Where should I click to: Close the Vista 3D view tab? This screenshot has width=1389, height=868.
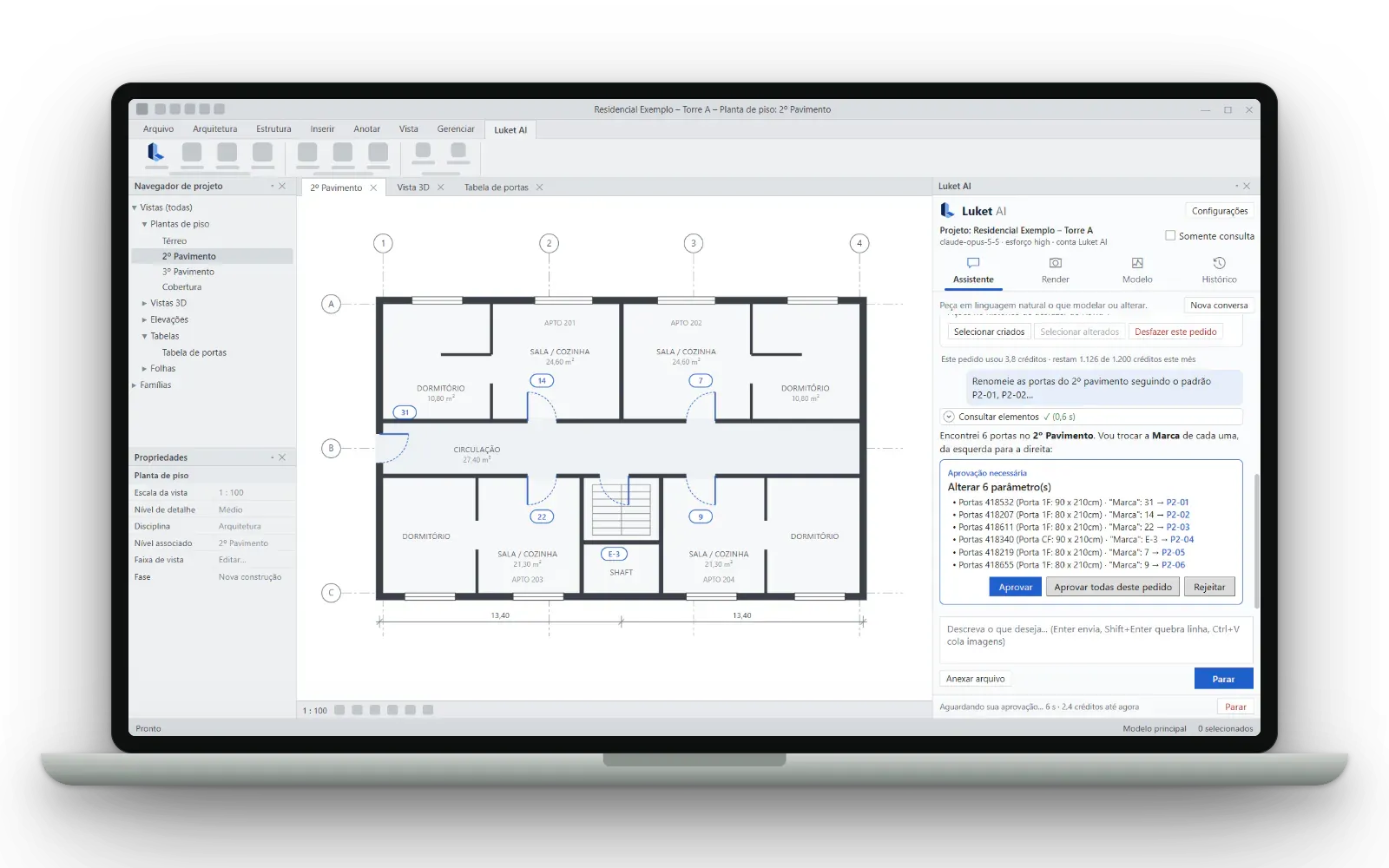click(x=440, y=187)
